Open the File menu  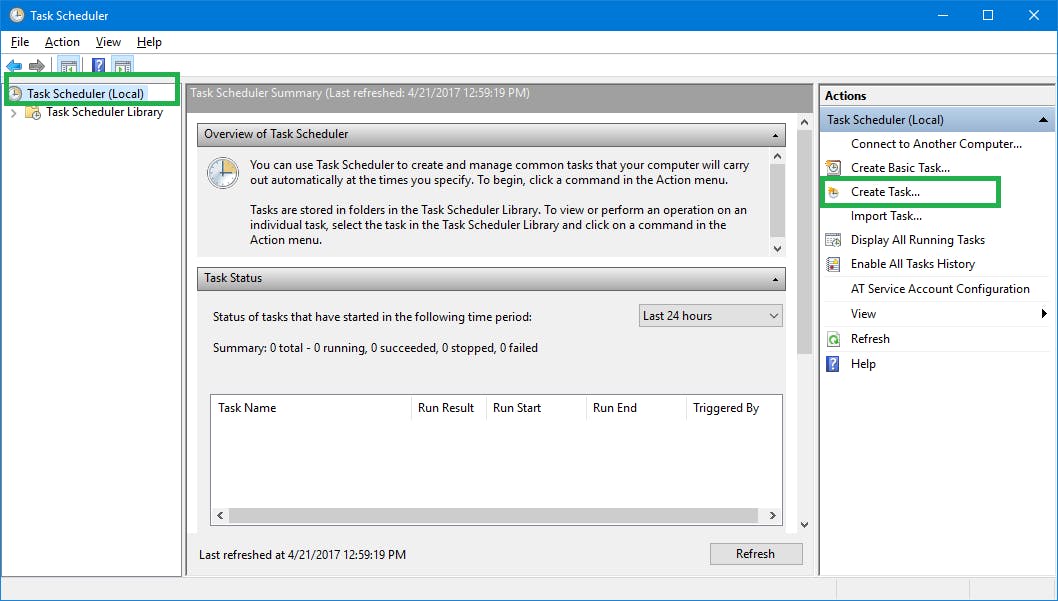pos(20,42)
